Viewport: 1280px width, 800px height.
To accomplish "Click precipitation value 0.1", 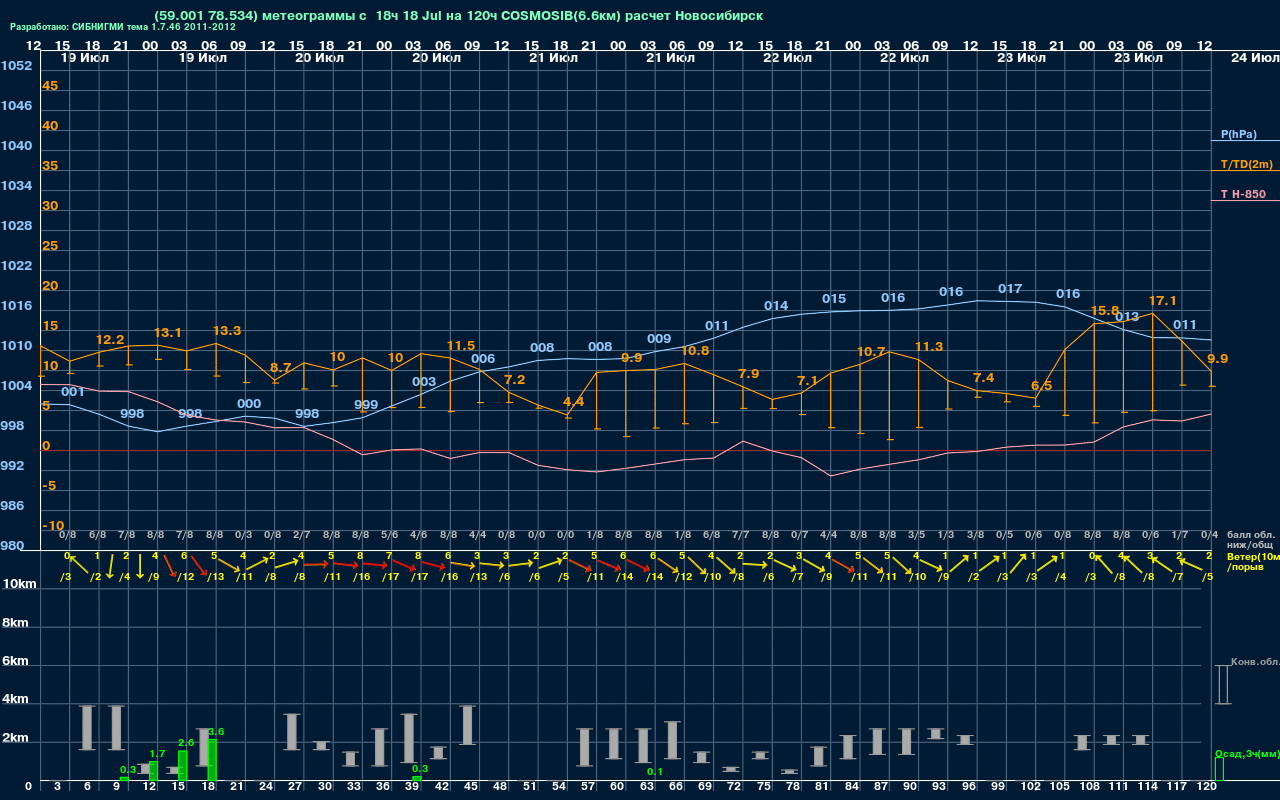I will coord(654,772).
